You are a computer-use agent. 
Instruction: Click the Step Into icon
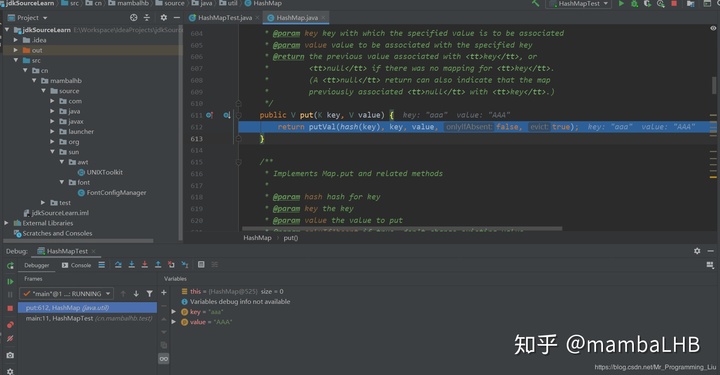click(x=132, y=265)
